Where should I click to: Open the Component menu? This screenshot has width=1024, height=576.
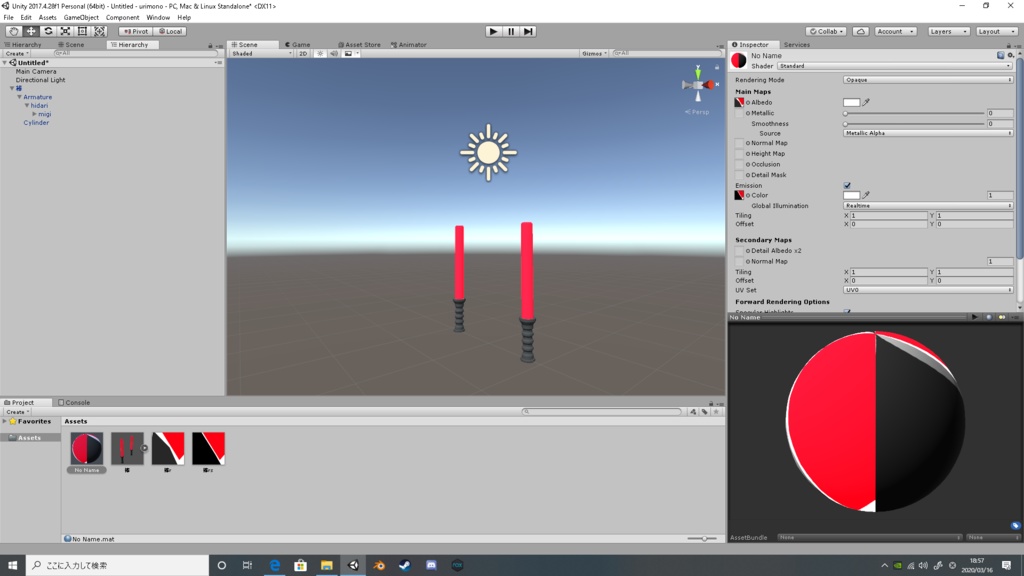122,18
